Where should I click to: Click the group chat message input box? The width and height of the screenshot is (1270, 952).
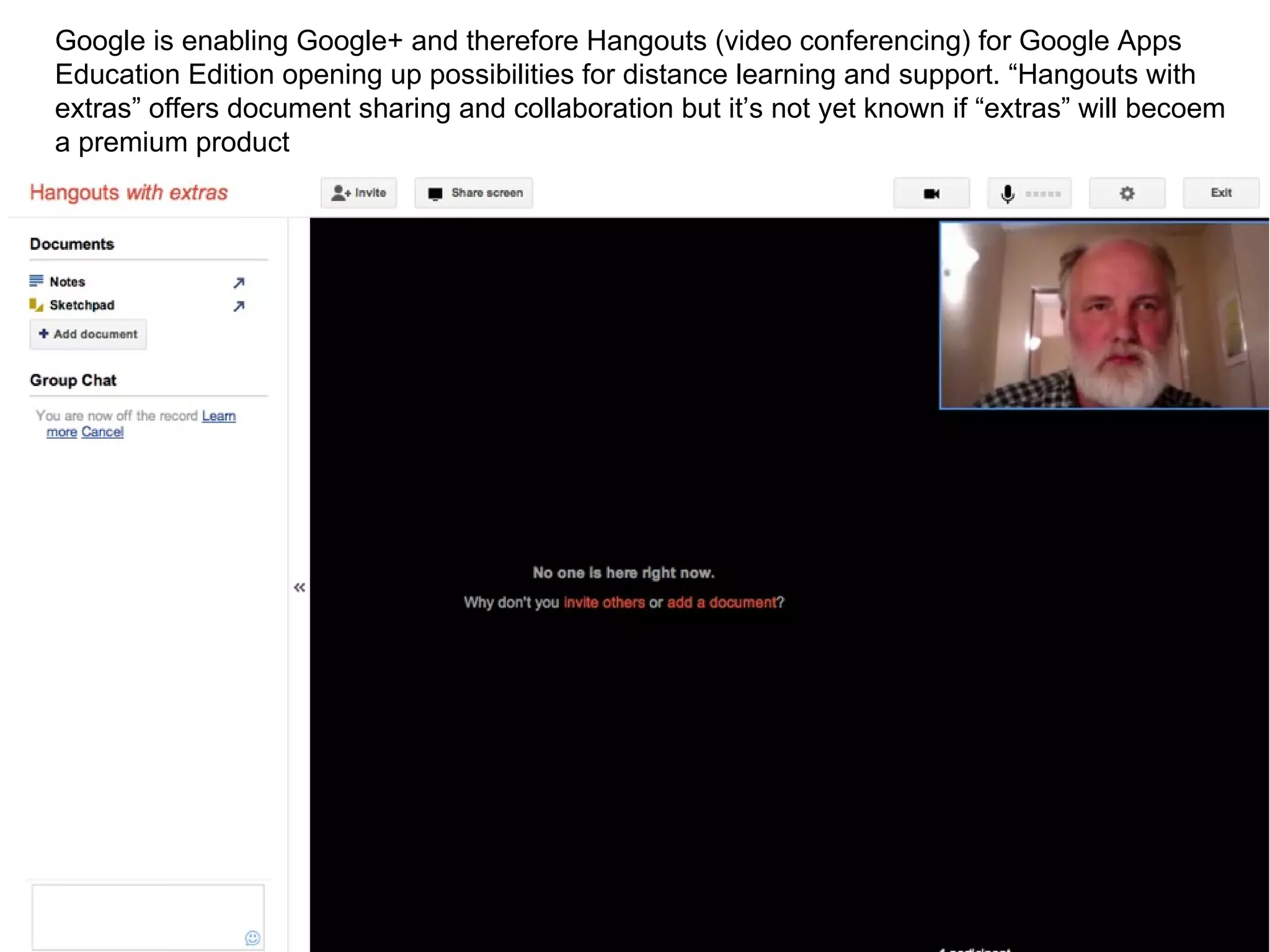tap(148, 917)
